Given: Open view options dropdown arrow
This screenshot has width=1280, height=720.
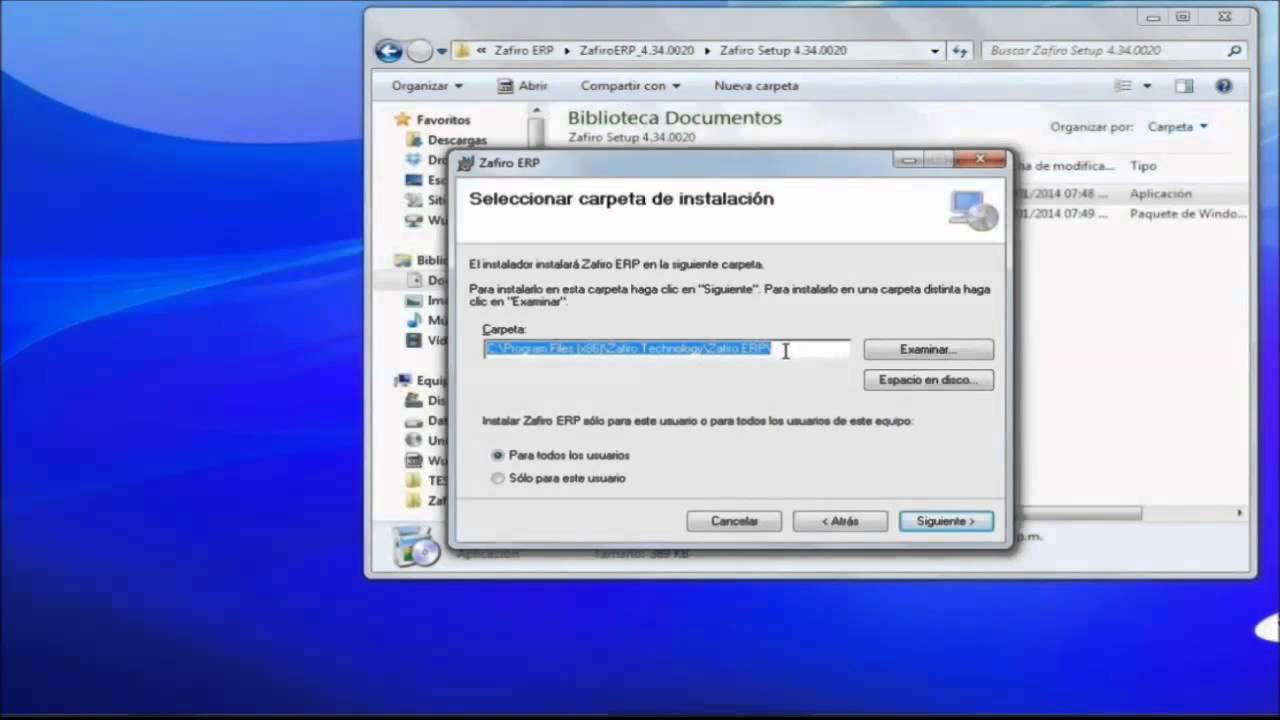Looking at the screenshot, I should point(1147,86).
